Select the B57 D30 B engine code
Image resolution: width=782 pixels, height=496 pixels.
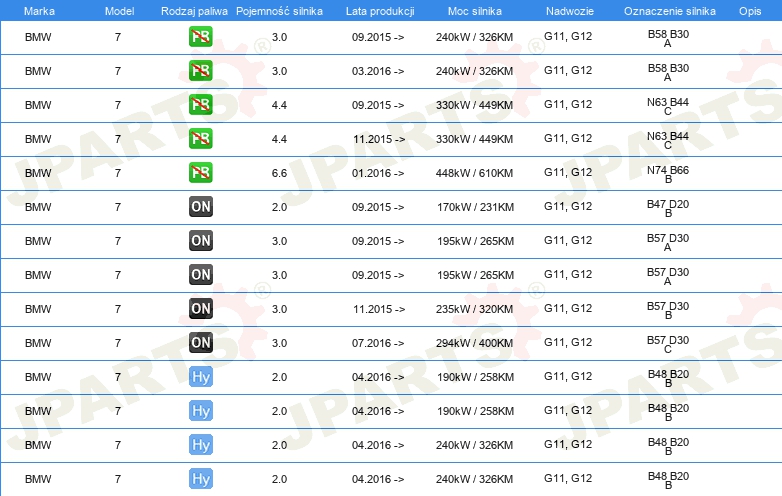point(668,310)
